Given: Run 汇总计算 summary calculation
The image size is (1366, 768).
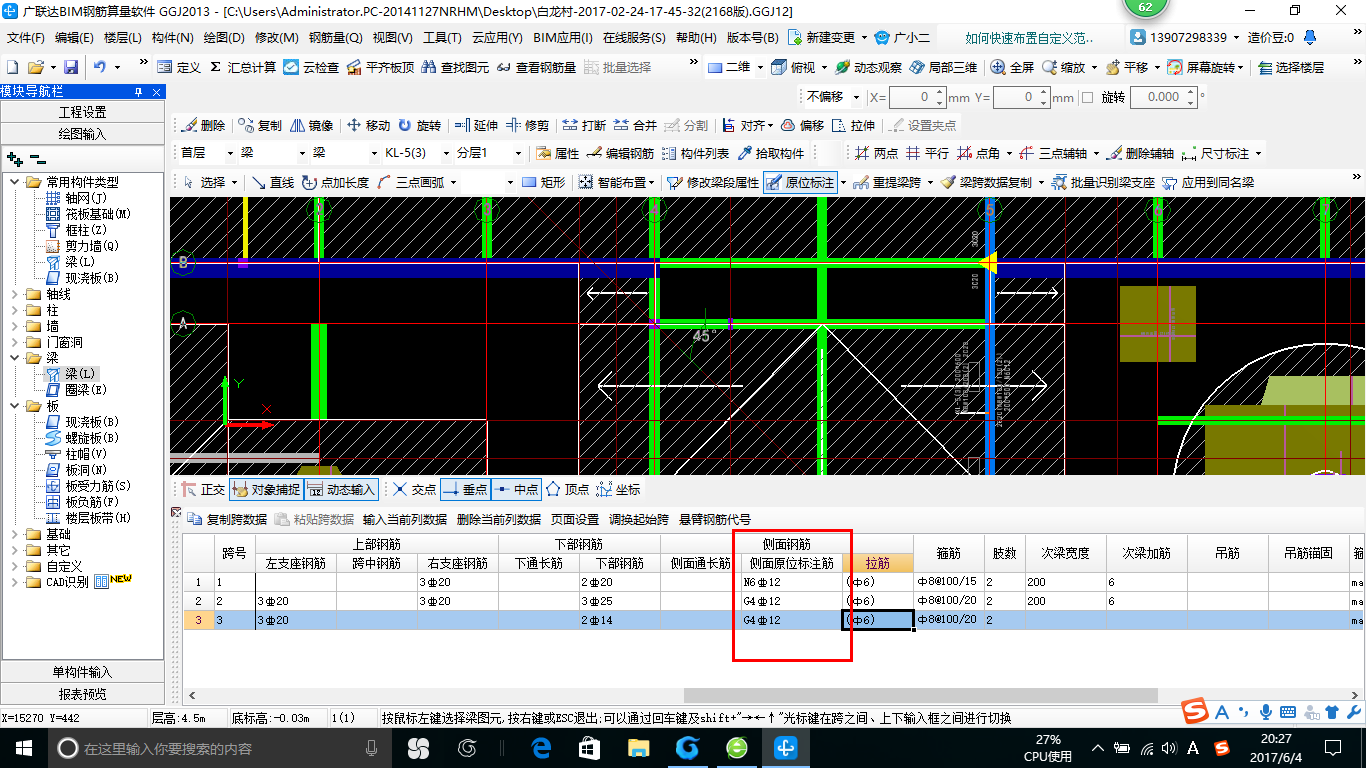Looking at the screenshot, I should pyautogui.click(x=243, y=67).
